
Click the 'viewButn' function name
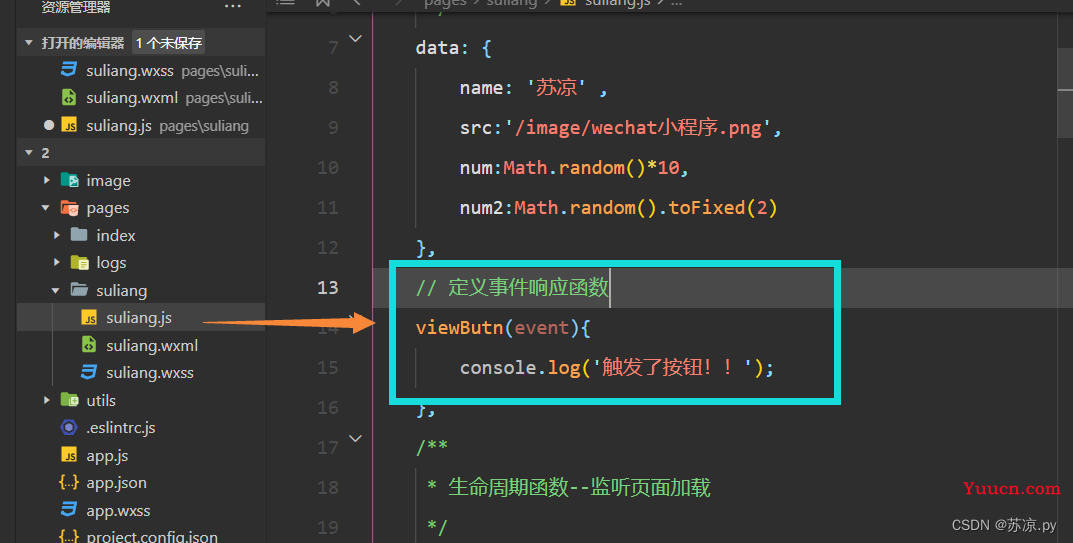coord(459,327)
